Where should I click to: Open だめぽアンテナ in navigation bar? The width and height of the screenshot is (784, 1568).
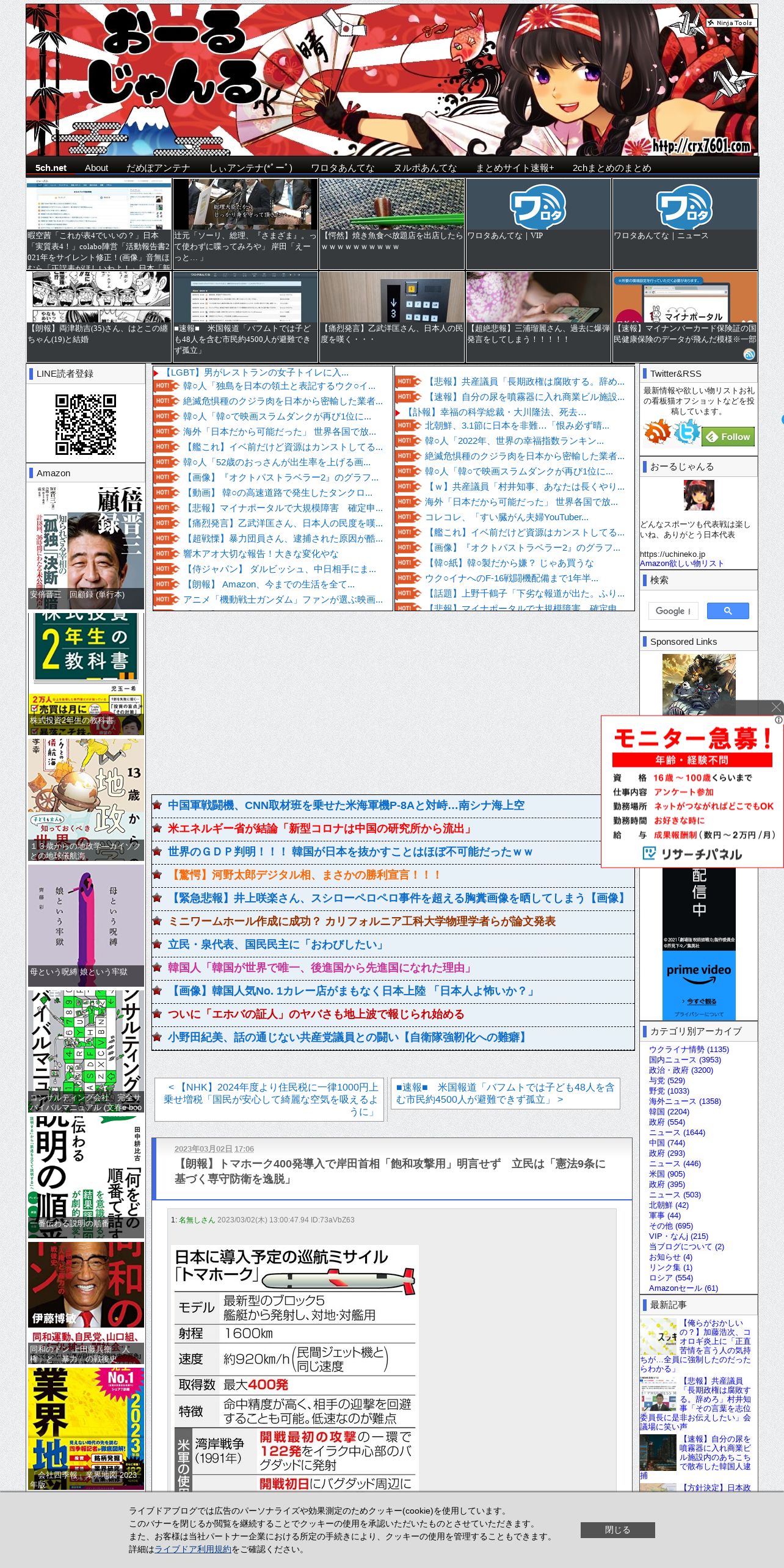pos(158,168)
